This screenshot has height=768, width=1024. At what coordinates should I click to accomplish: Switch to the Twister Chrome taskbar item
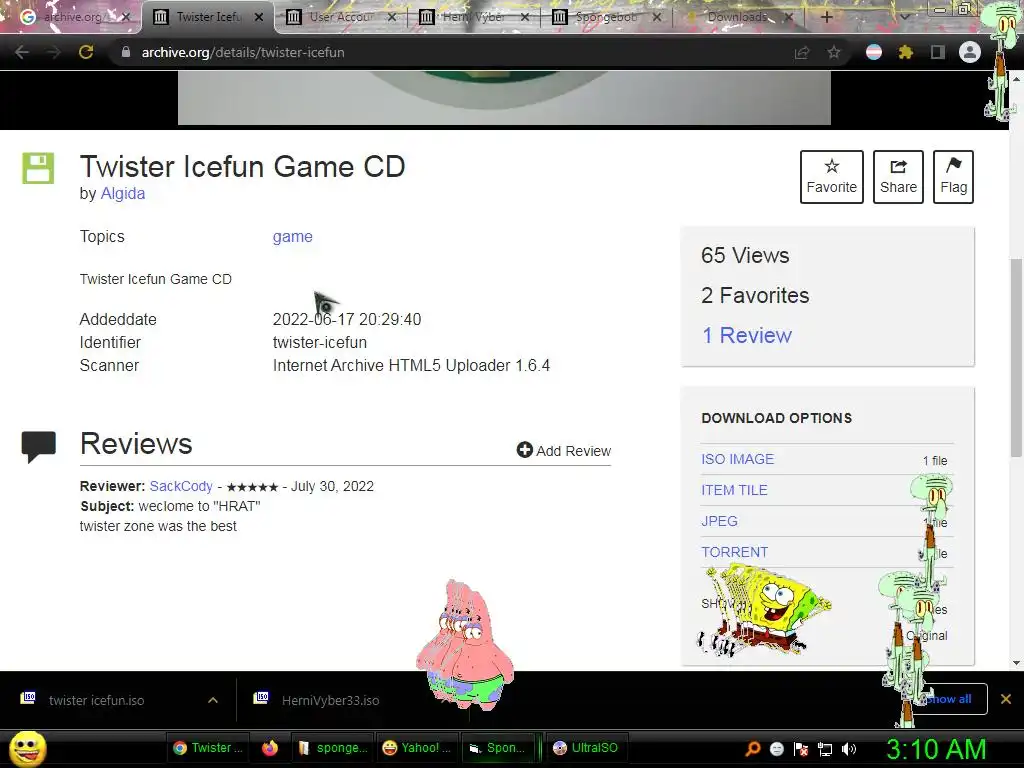point(208,748)
